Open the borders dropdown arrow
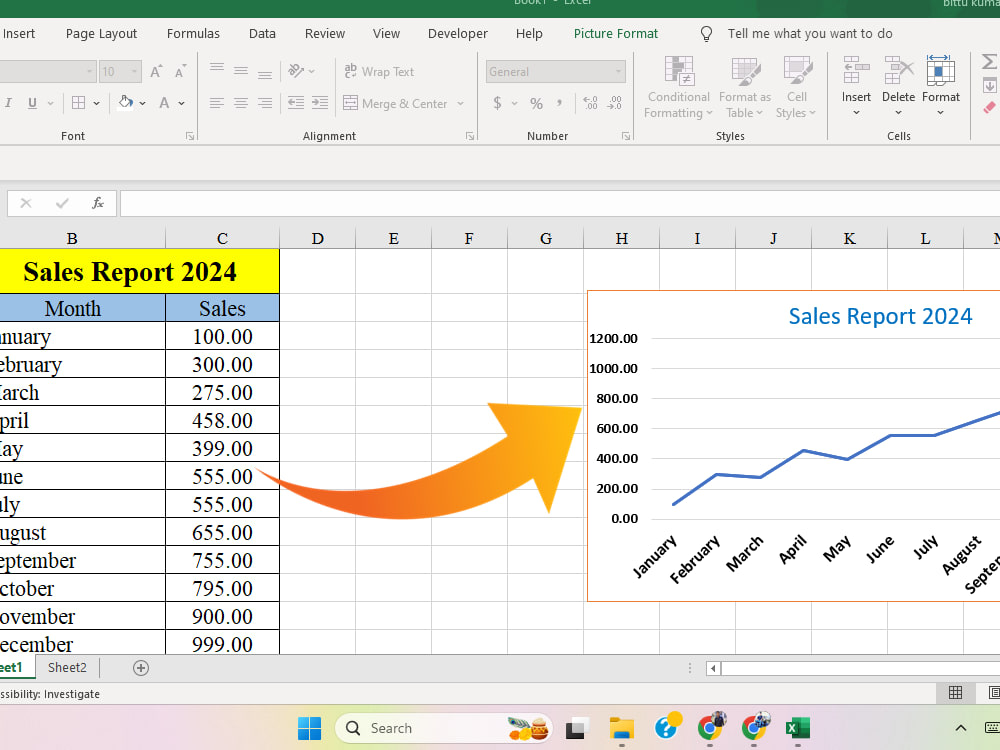This screenshot has height=750, width=1000. (96, 103)
